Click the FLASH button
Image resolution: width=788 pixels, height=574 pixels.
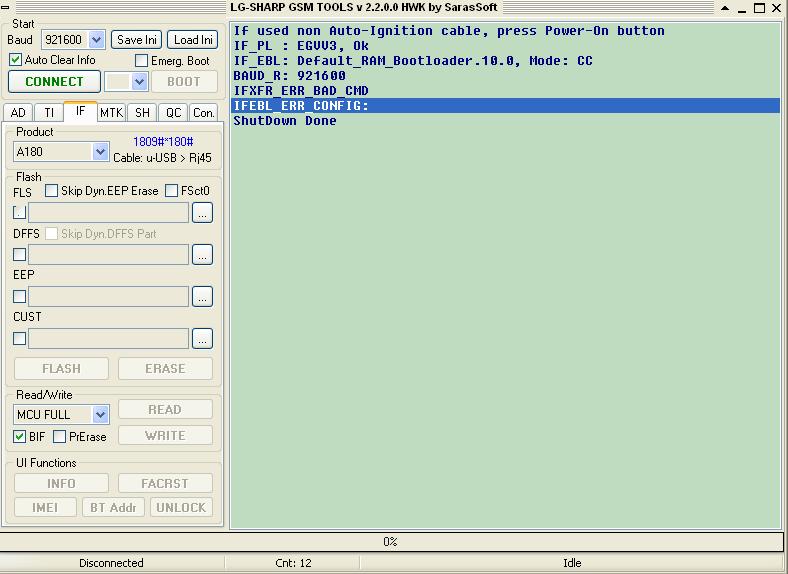61,368
